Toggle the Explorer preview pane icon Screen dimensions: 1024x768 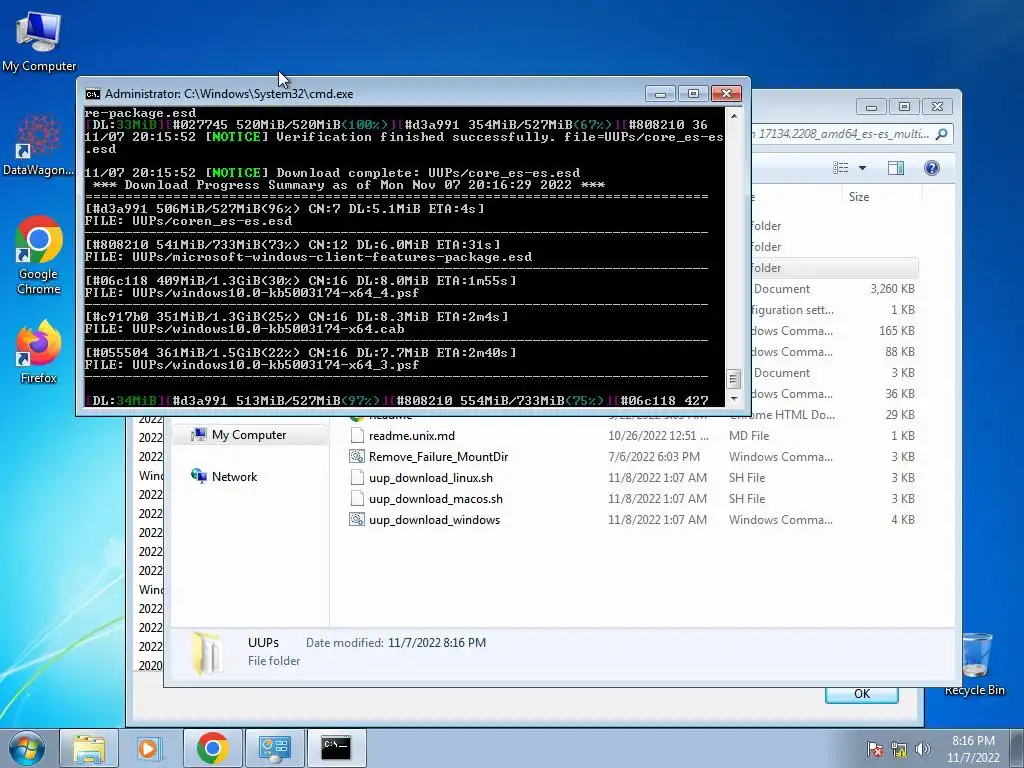pyautogui.click(x=895, y=168)
